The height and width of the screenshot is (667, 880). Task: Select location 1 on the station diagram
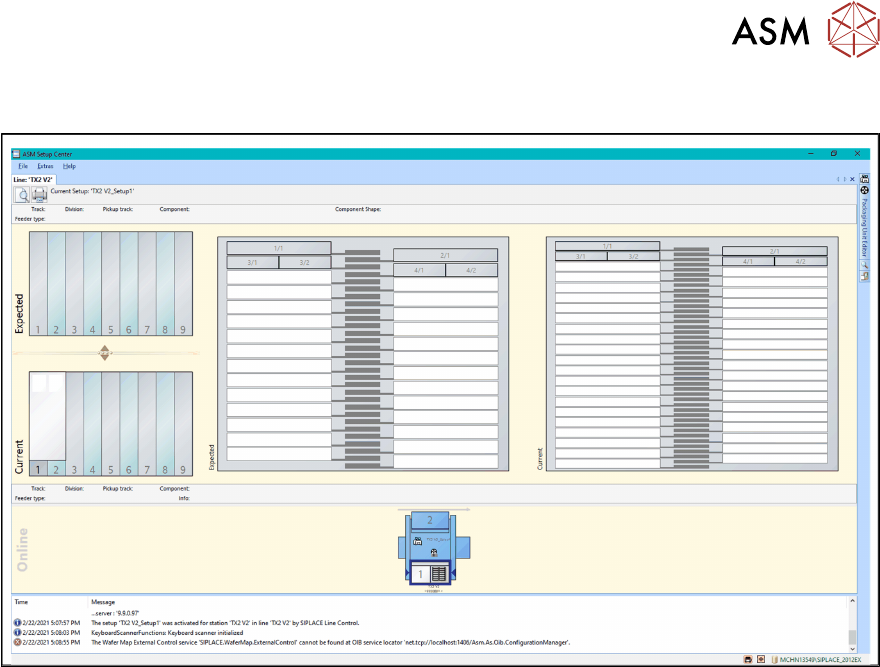coord(422,574)
